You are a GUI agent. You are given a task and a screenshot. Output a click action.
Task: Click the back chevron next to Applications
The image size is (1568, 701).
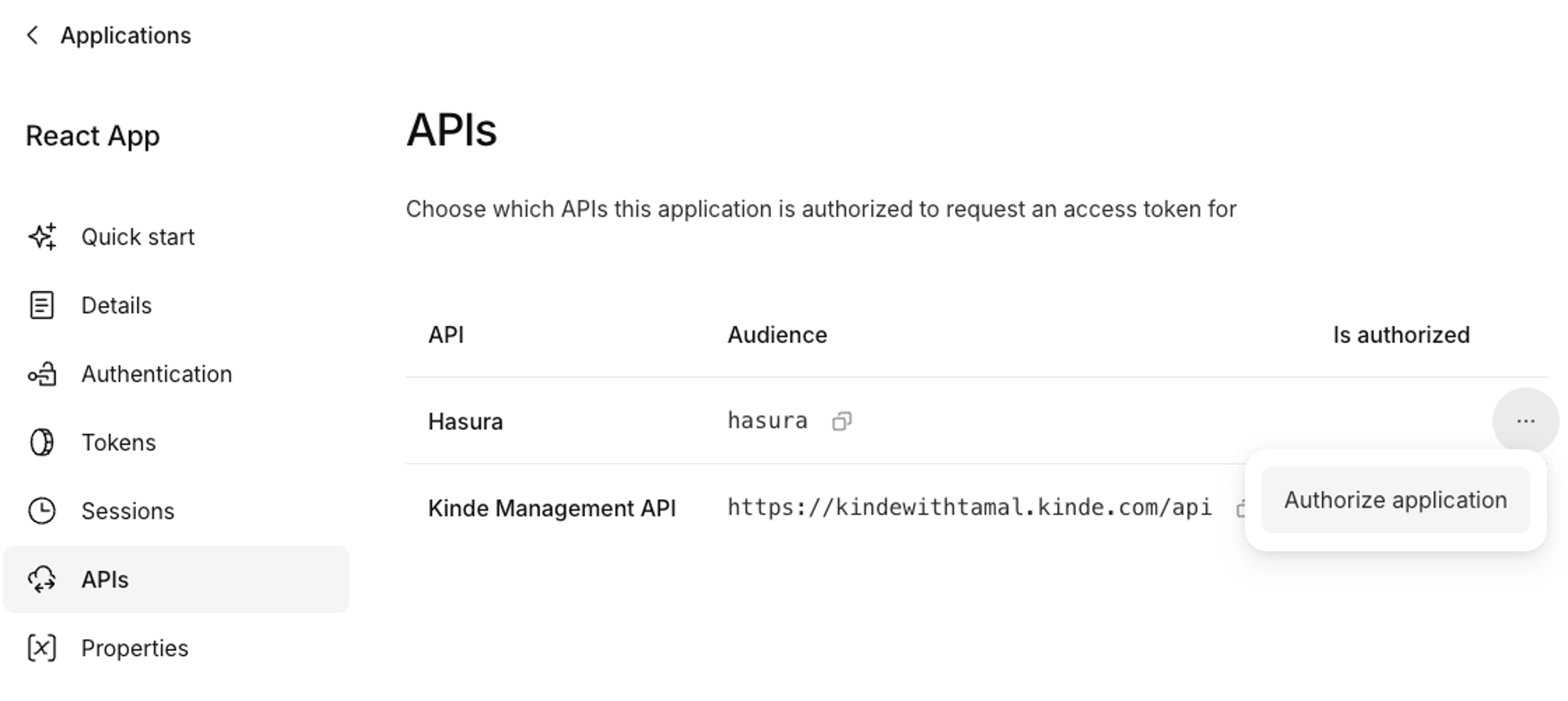pos(32,34)
